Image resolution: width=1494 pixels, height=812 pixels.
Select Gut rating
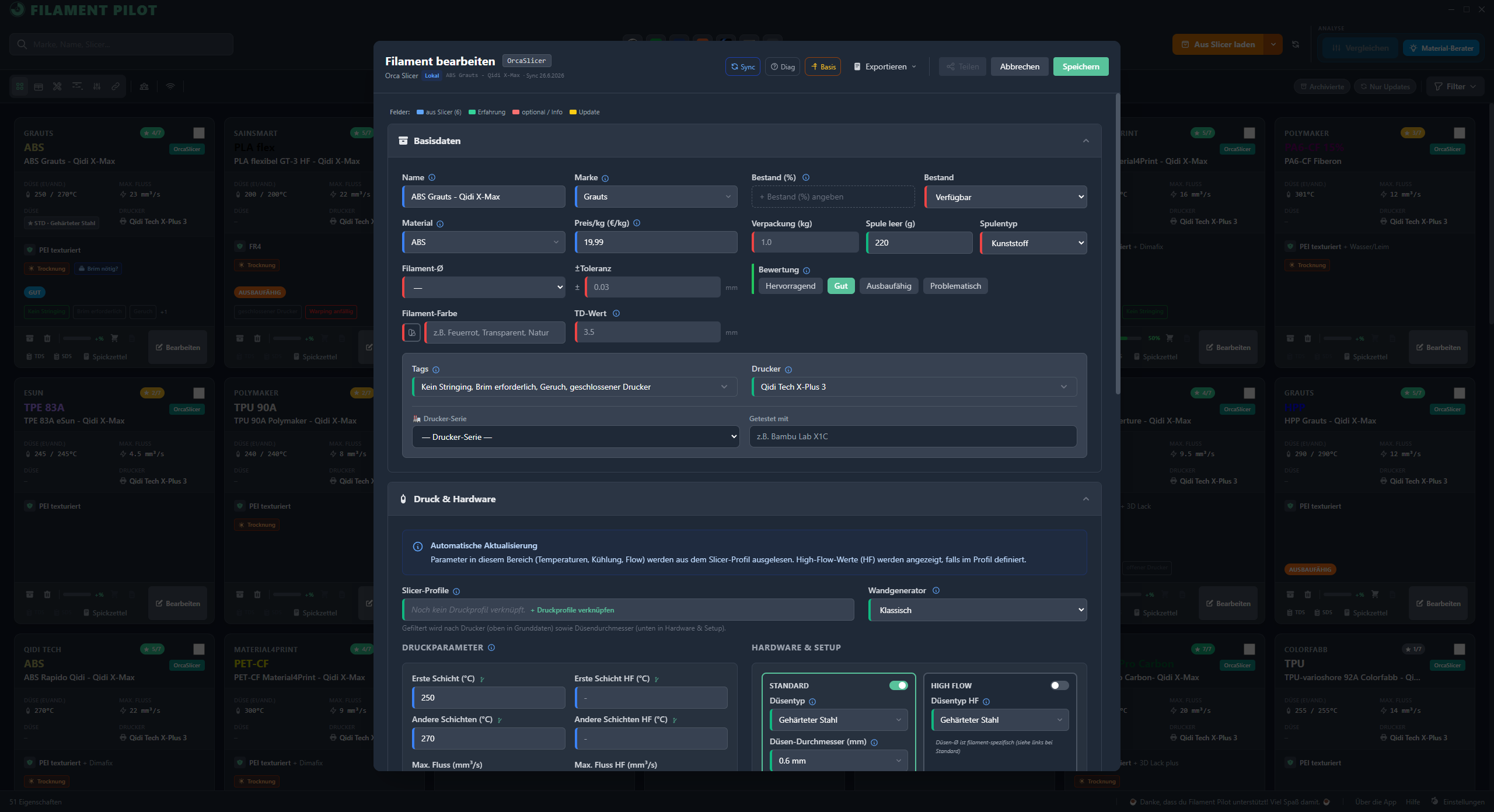(841, 286)
